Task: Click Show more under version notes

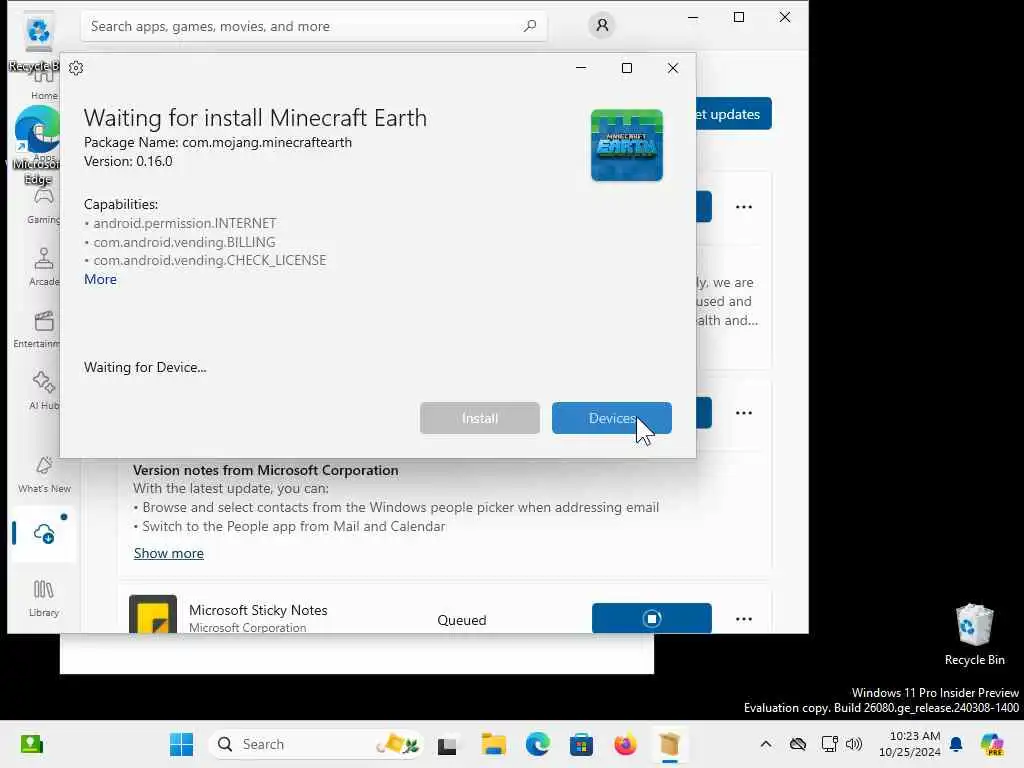Action: (168, 553)
